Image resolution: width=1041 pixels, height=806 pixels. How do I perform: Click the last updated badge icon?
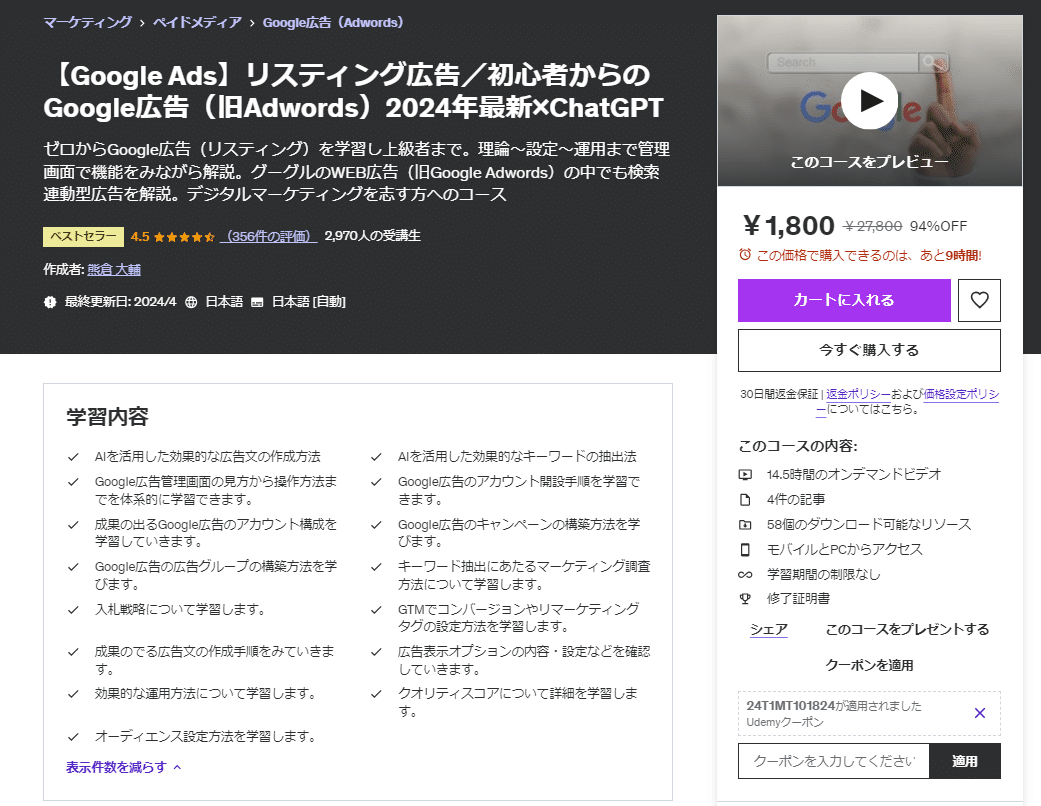click(x=50, y=302)
